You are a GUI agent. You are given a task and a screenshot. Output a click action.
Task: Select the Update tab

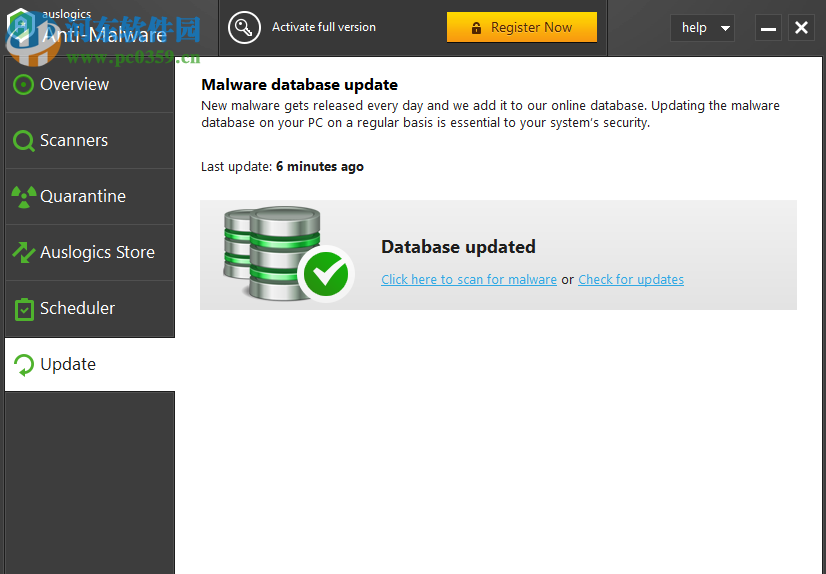[90, 364]
